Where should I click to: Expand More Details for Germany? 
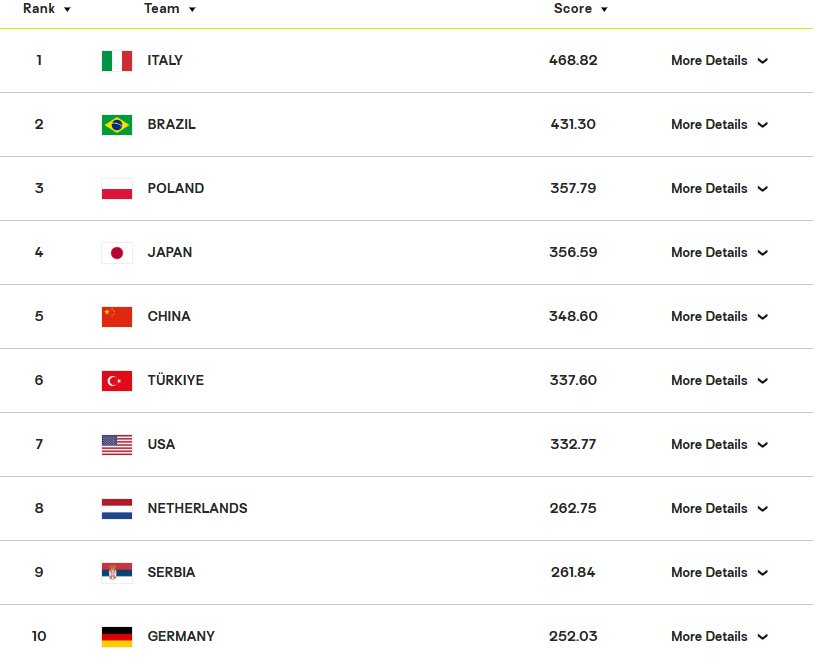(x=719, y=637)
